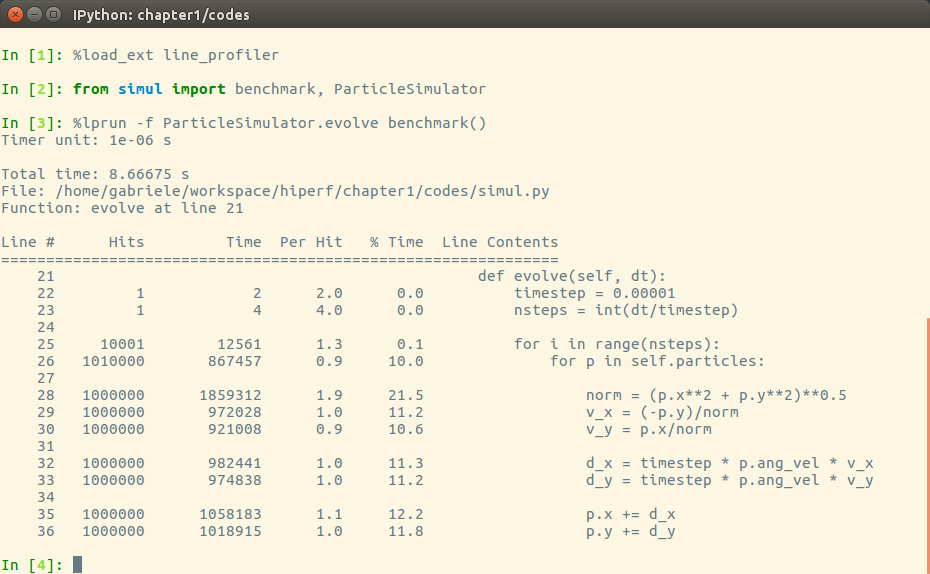Click 'Total time: 8.66675 s' line
Screen dimensions: 930x574
95,174
